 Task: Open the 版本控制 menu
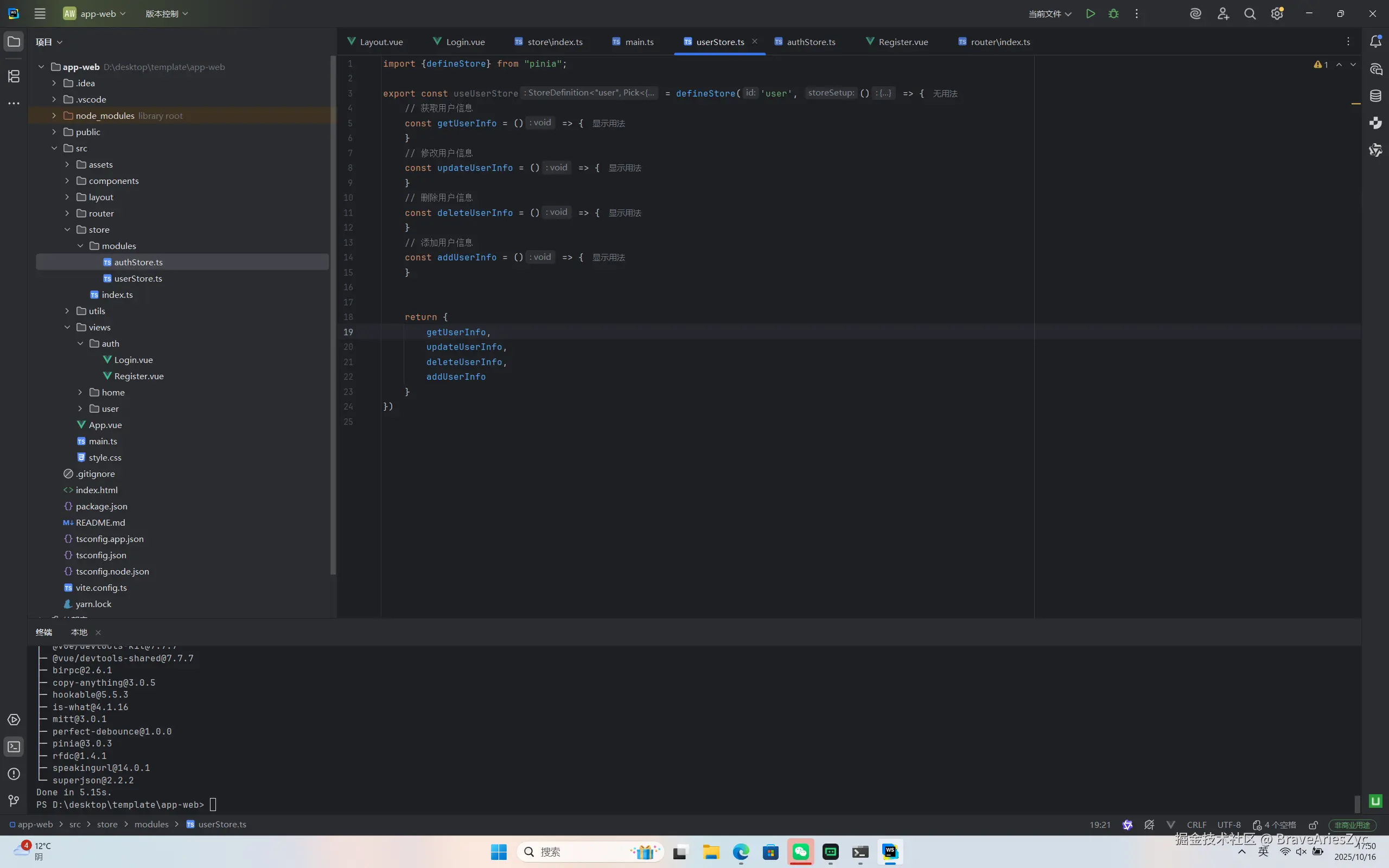(167, 14)
